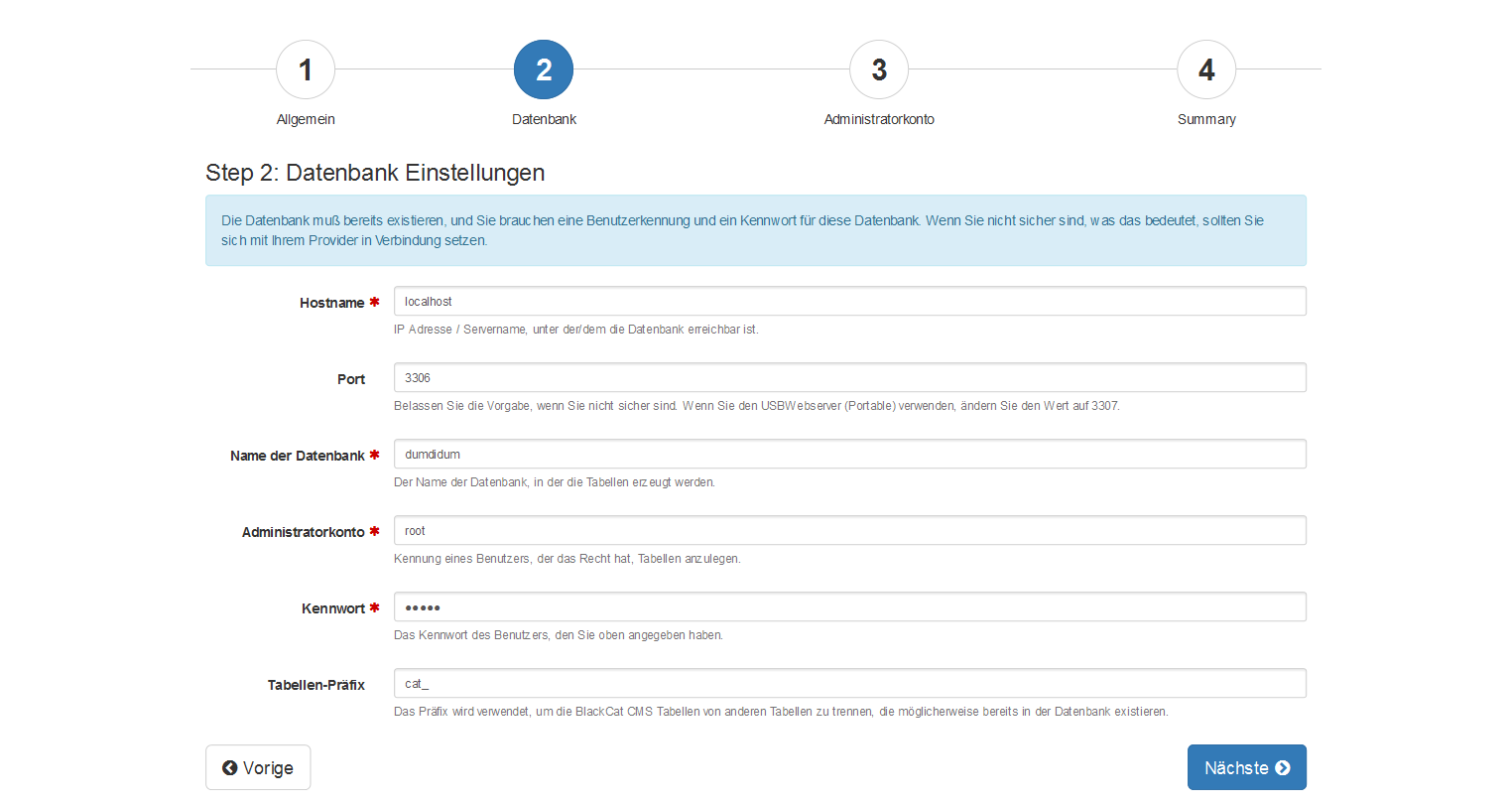Open step 4 Summary circle
The image size is (1512, 804).
[1206, 69]
